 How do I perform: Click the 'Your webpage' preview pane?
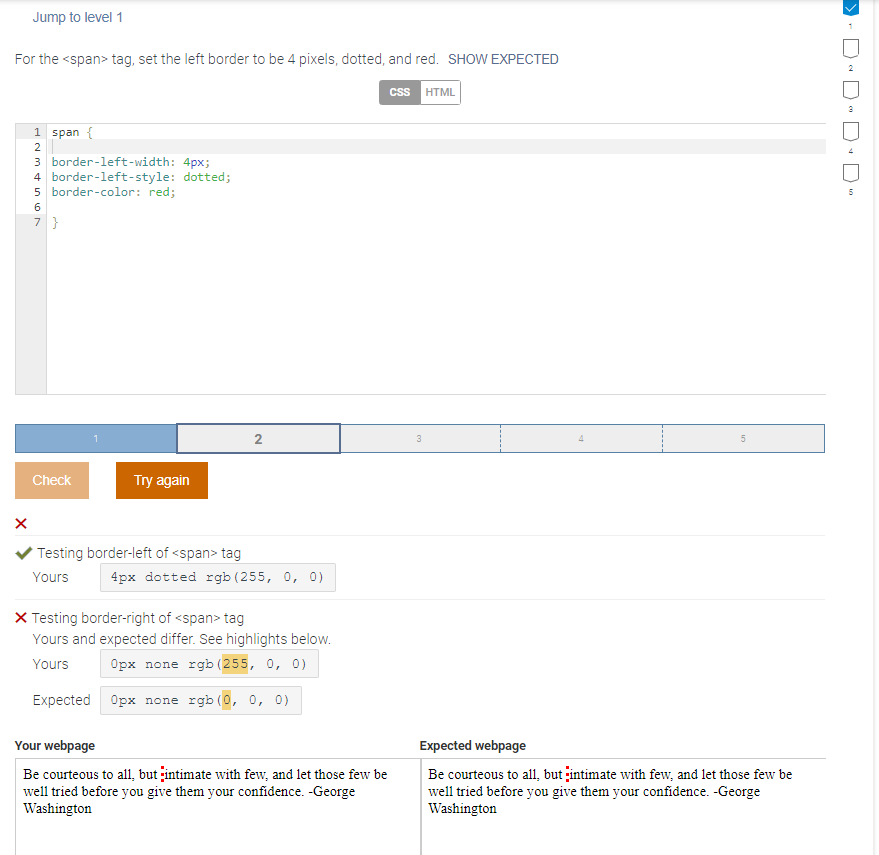tap(218, 806)
